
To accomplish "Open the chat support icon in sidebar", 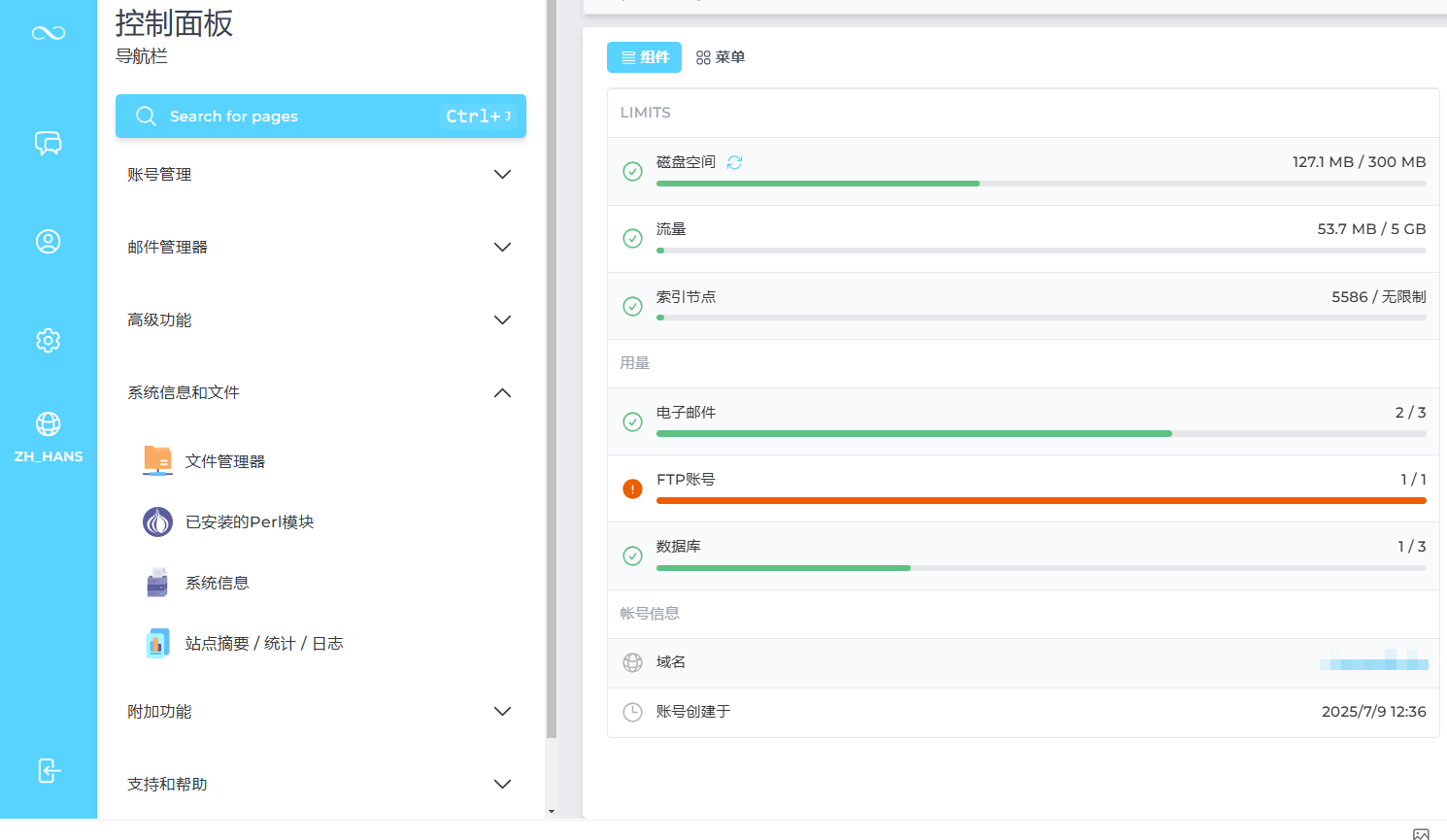I will point(48,144).
